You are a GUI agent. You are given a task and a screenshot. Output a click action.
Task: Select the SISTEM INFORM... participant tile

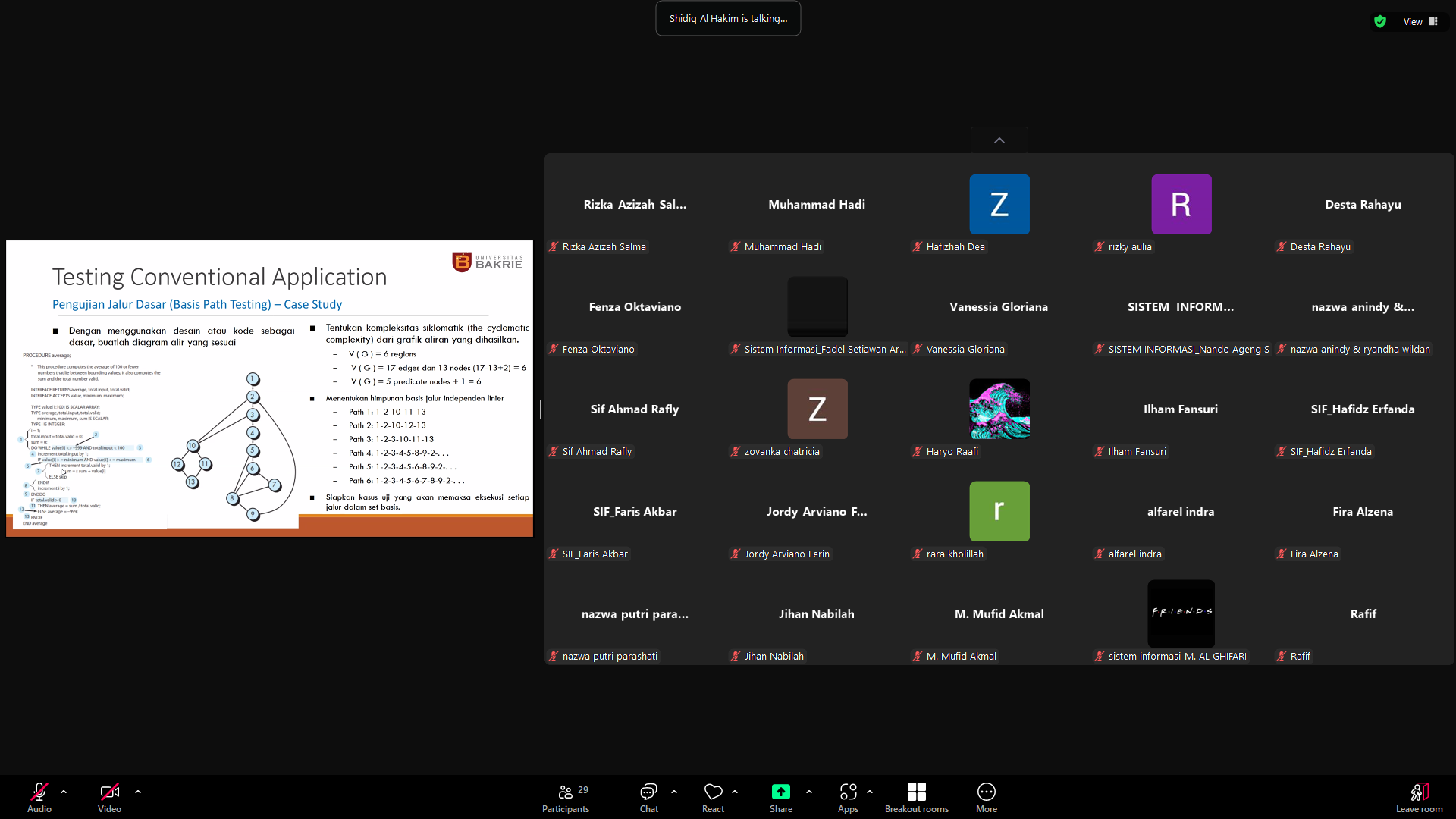click(1181, 307)
